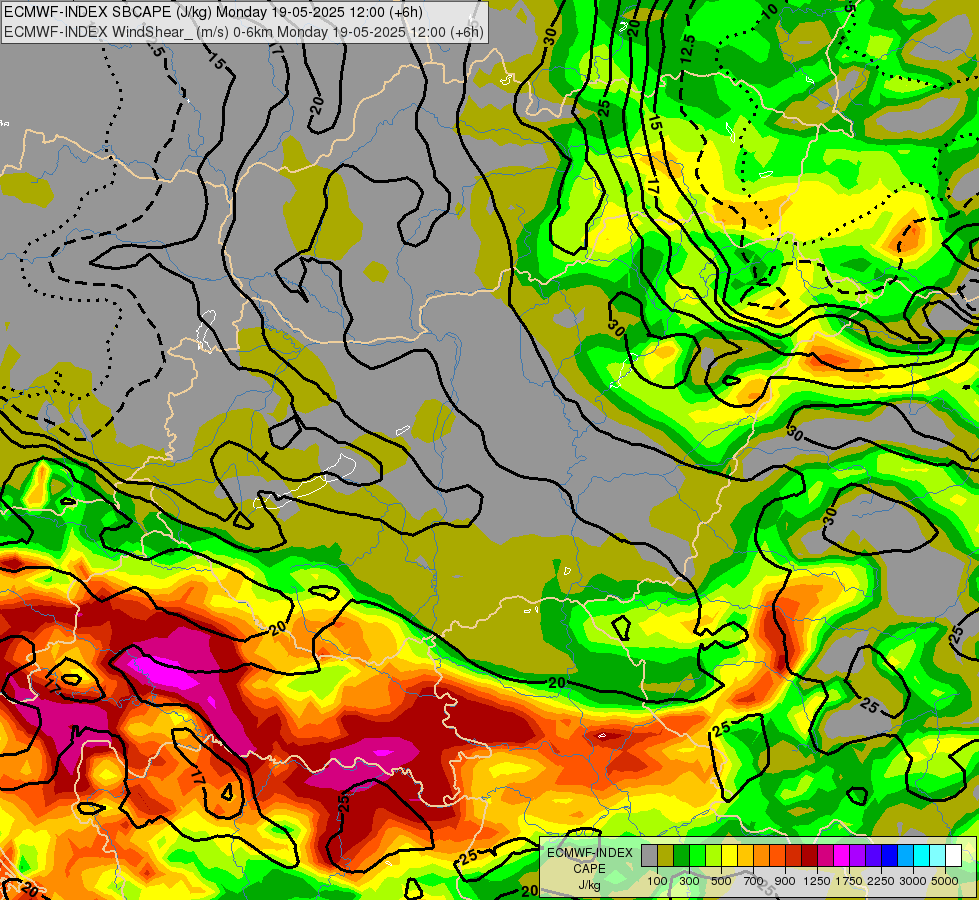Click the bright green legend swatch
979x900 pixels.
pos(697,856)
